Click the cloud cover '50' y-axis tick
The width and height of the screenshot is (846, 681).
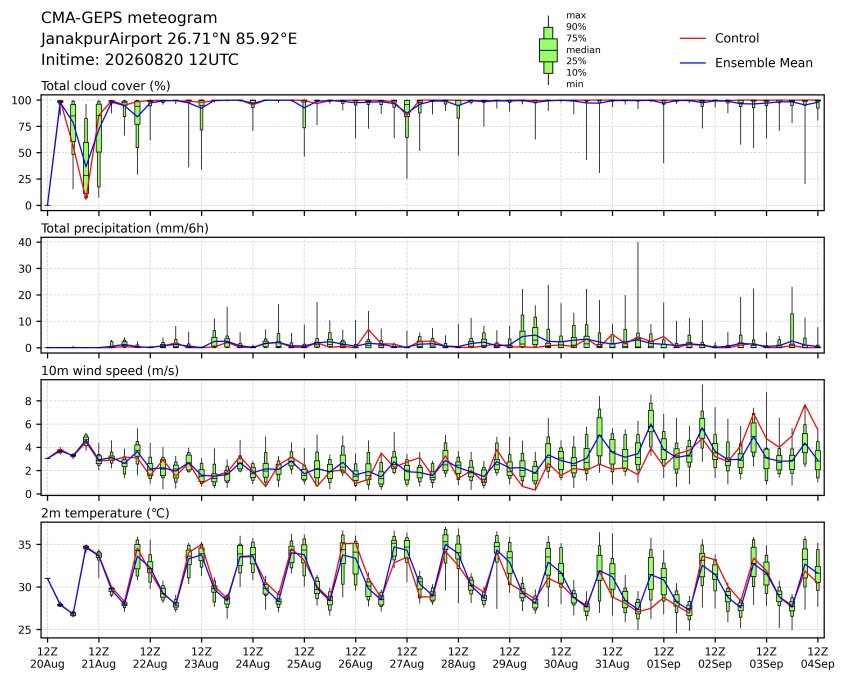[25, 153]
